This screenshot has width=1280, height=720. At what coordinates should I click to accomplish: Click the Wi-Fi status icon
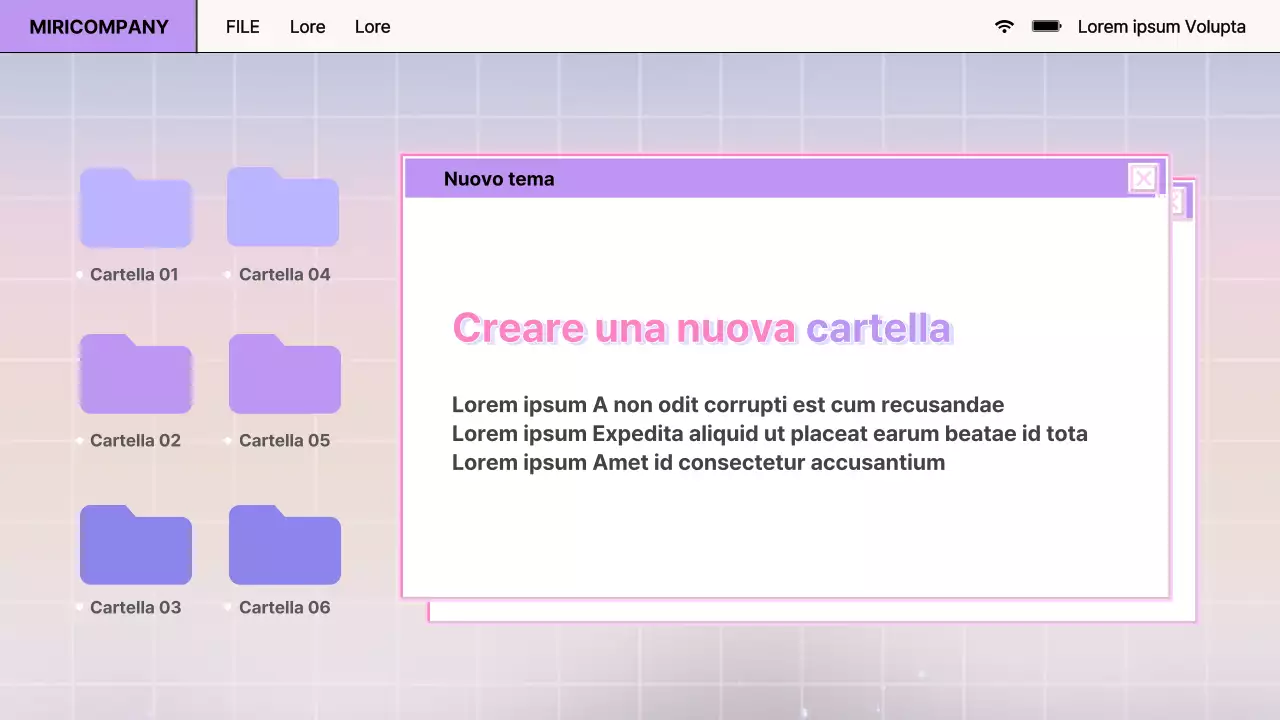point(1004,26)
